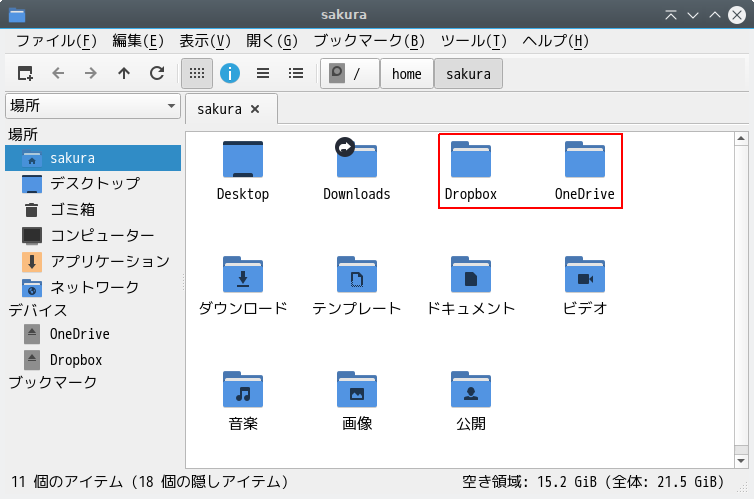754x499 pixels.
Task: Reload the current folder view
Action: click(x=157, y=73)
